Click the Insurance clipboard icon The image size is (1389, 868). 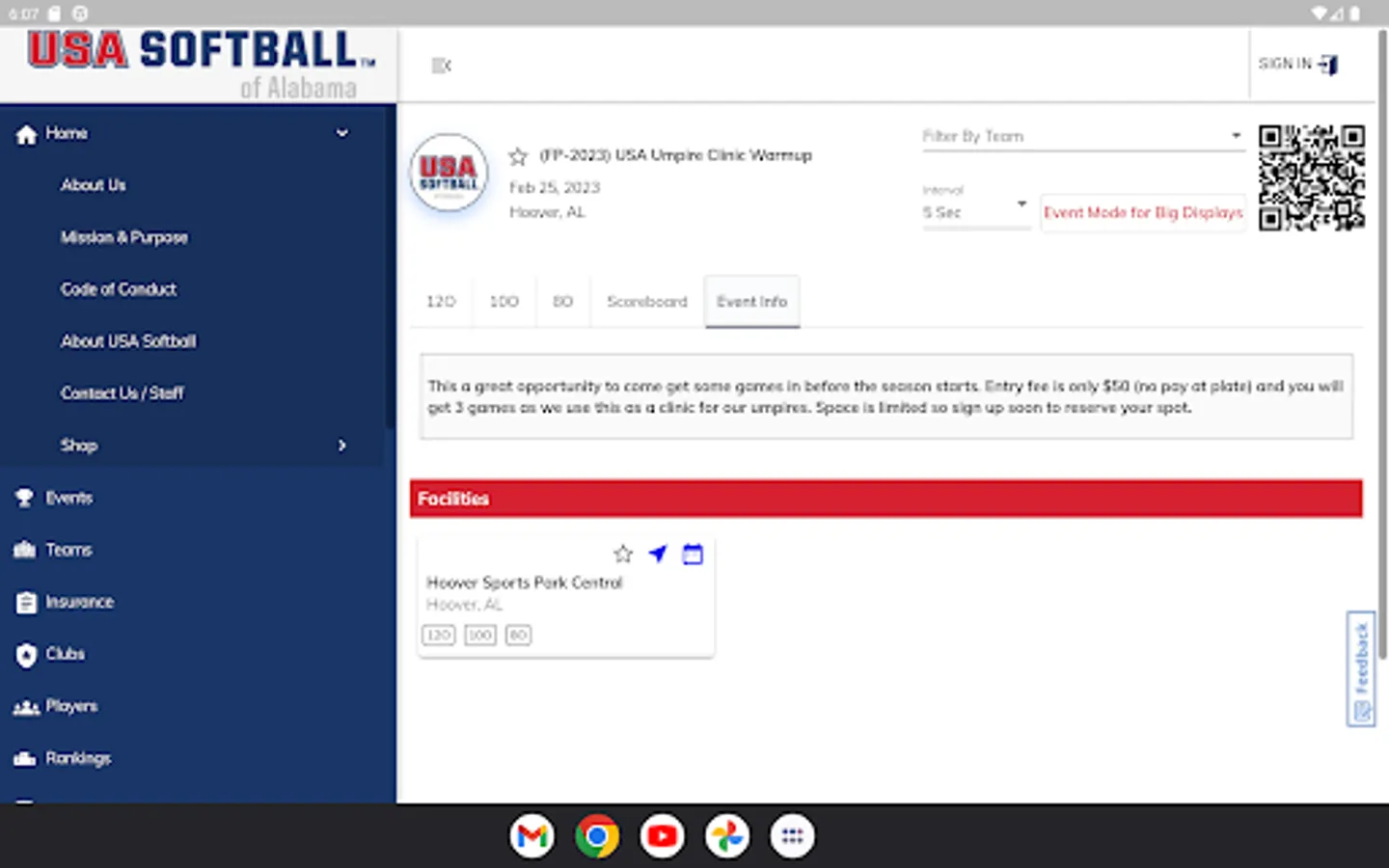tap(26, 603)
